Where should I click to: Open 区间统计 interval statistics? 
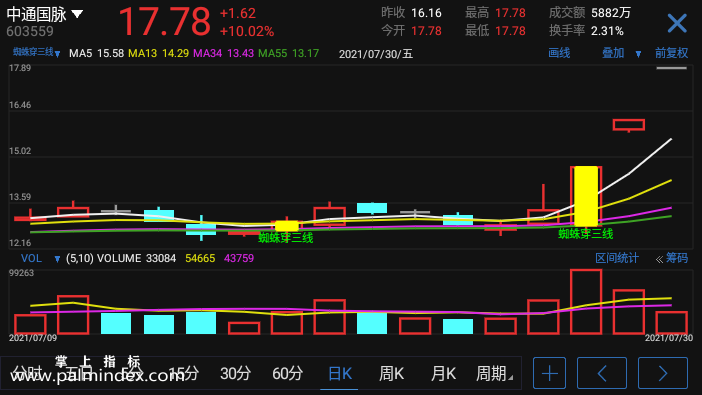(616, 258)
